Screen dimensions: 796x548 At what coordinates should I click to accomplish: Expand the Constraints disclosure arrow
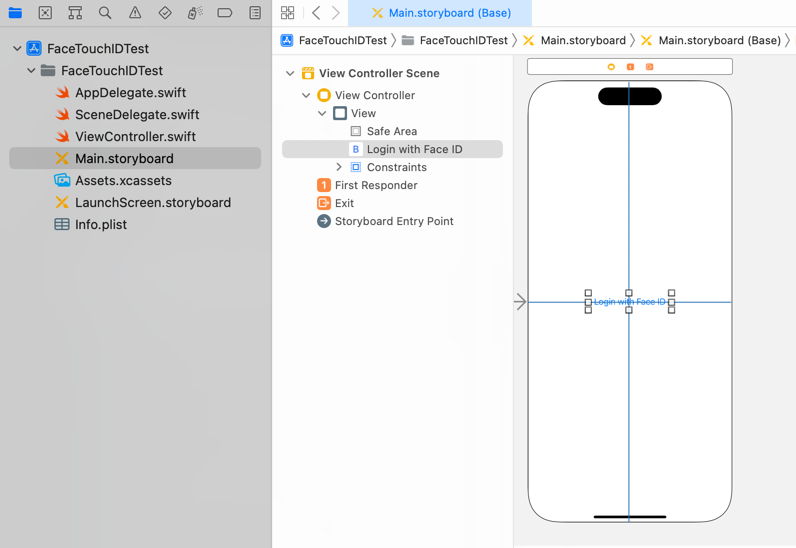339,167
